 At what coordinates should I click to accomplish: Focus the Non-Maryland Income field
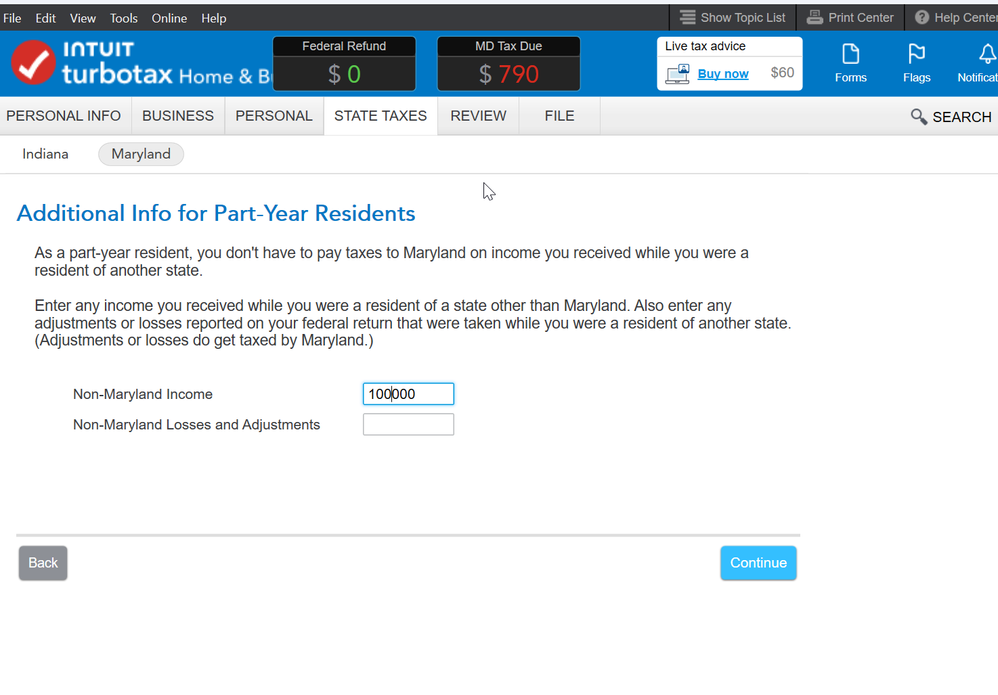point(408,394)
